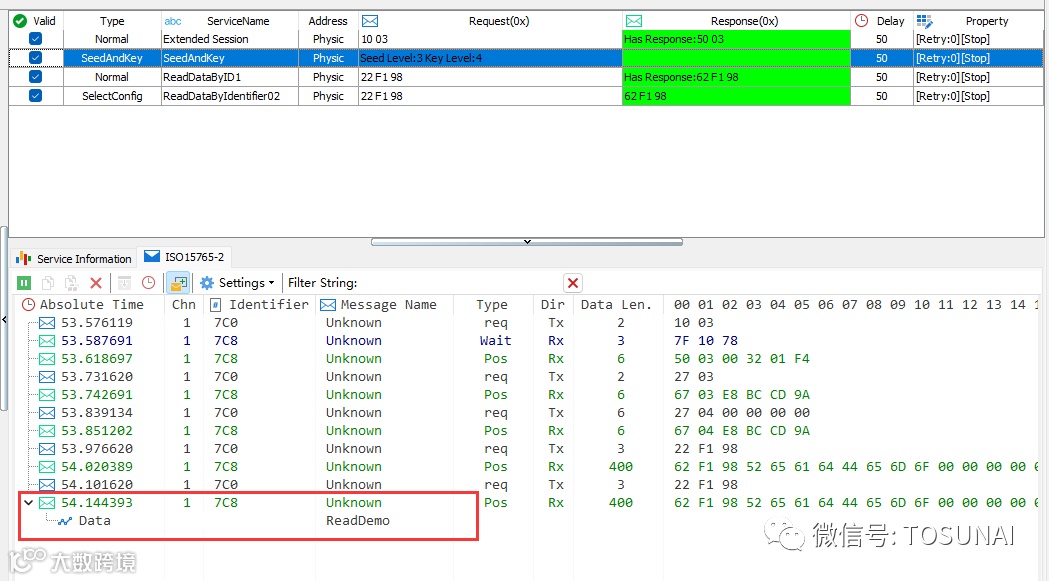
Task: Click the Delay column header
Action: 882,21
